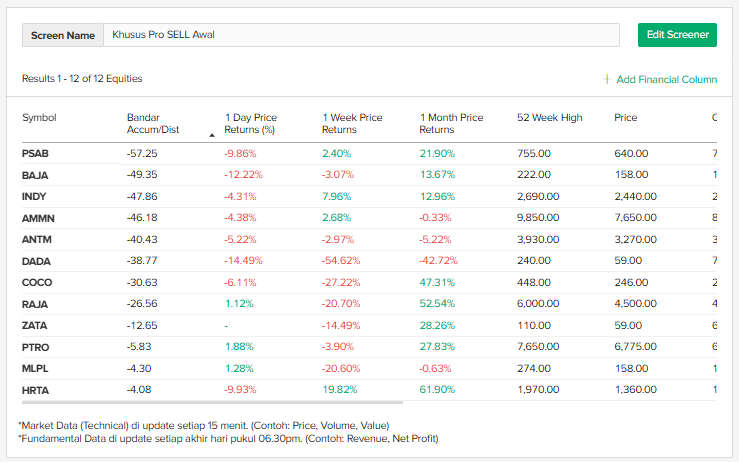This screenshot has width=739, height=462.
Task: Click the plus icon beside Add Financial Column
Action: (x=607, y=79)
